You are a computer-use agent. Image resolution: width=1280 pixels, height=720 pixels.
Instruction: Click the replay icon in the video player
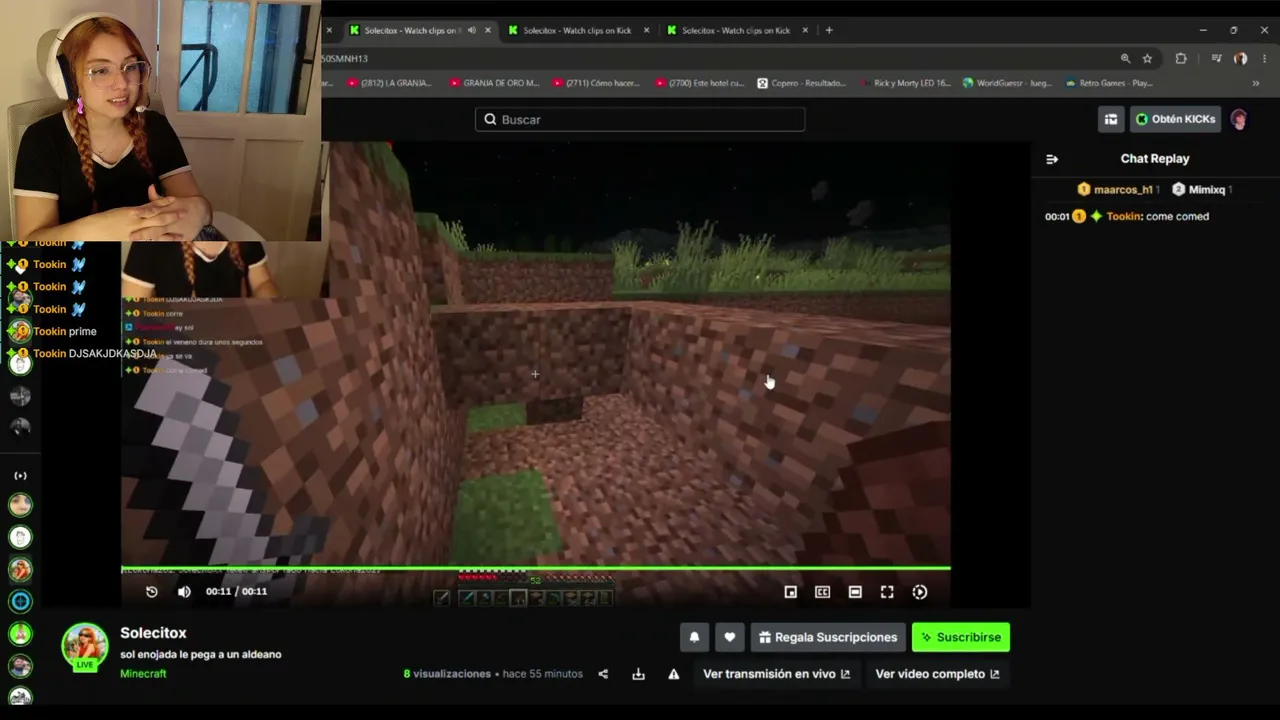coord(152,592)
